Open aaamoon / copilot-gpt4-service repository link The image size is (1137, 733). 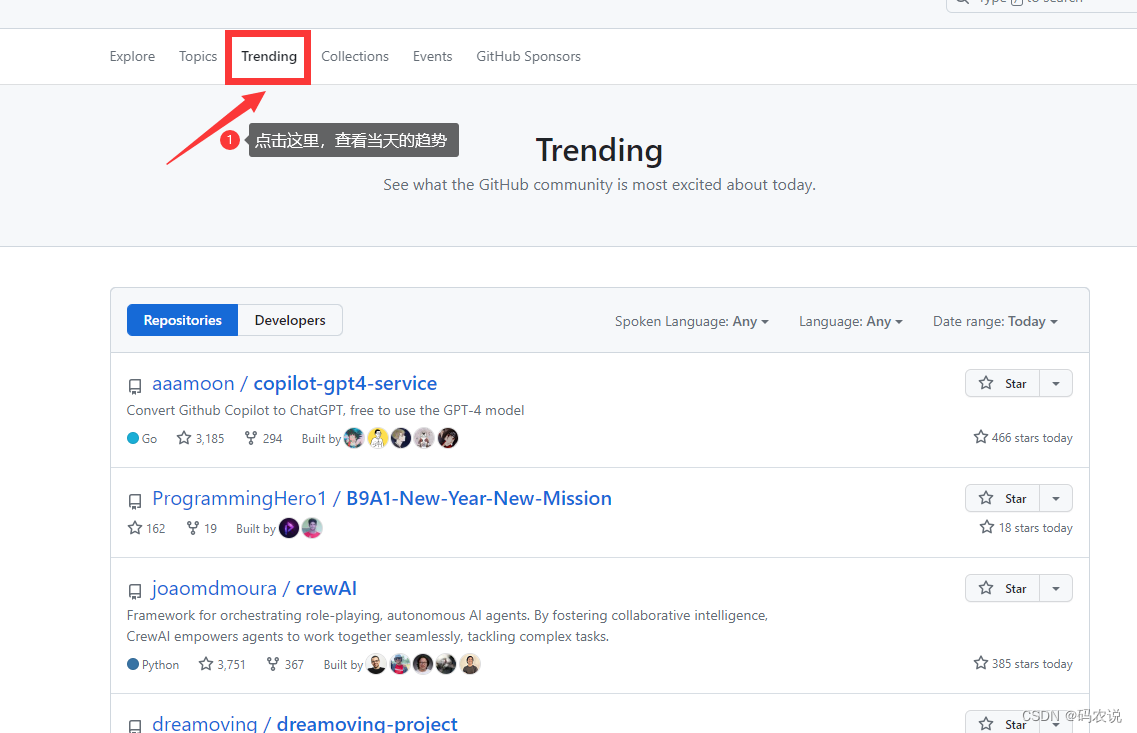[x=294, y=384]
